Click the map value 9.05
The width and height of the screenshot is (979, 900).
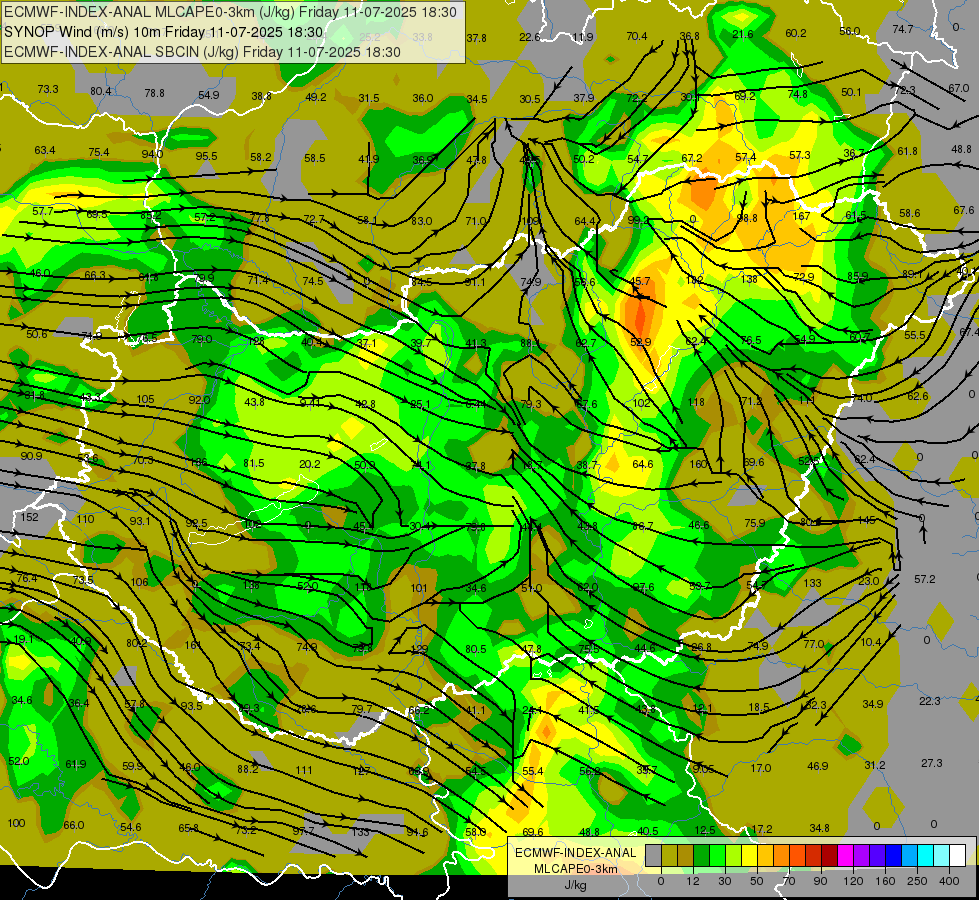[703, 768]
